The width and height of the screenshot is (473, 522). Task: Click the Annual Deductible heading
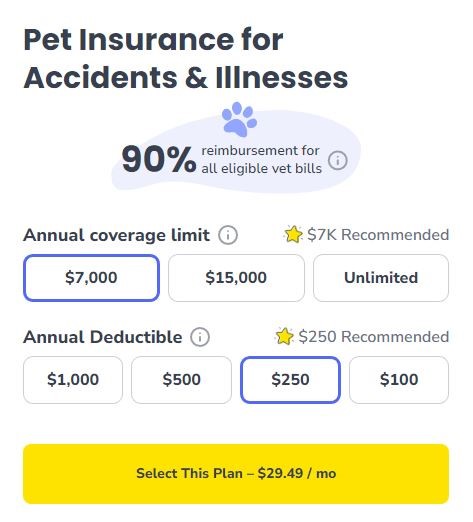coord(103,337)
